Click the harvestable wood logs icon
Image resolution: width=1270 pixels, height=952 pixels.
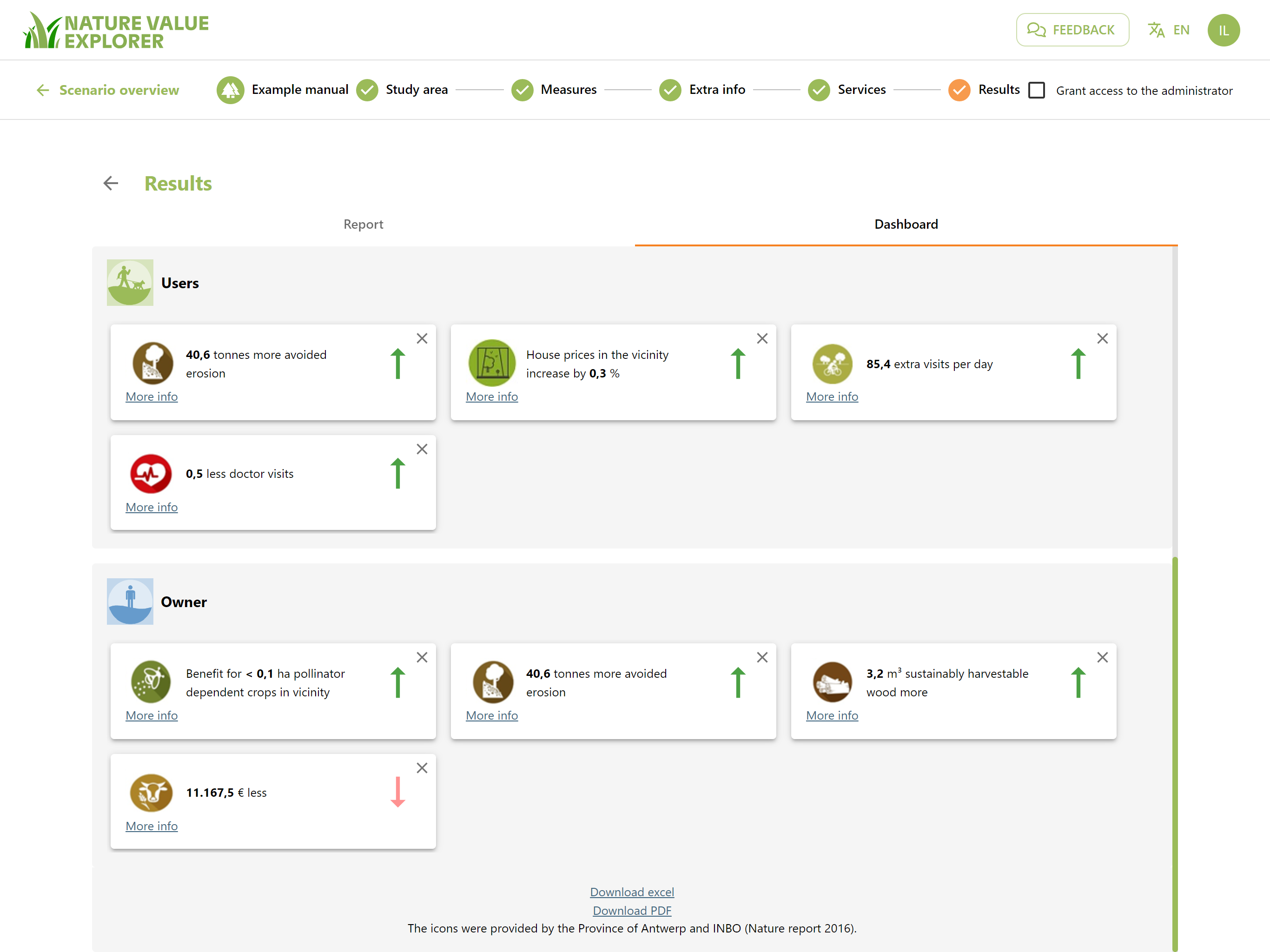(x=832, y=681)
